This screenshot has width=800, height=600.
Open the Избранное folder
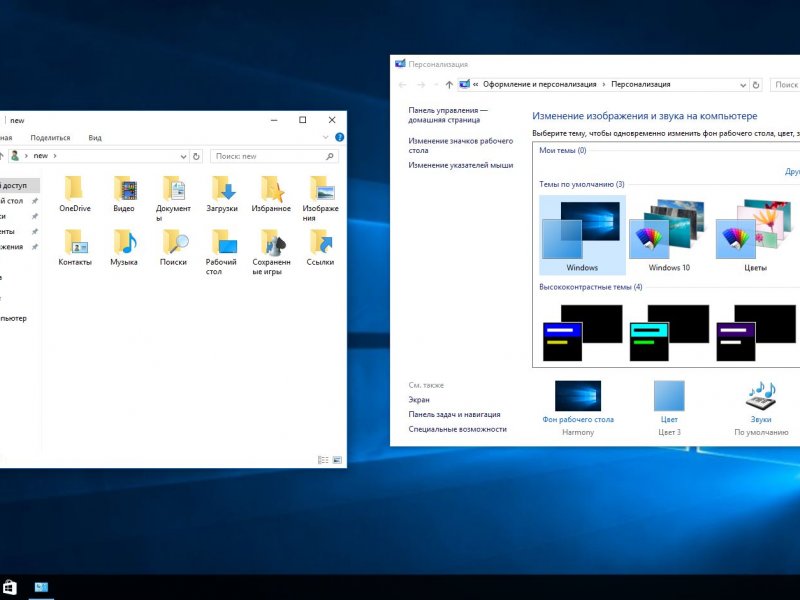coord(271,194)
